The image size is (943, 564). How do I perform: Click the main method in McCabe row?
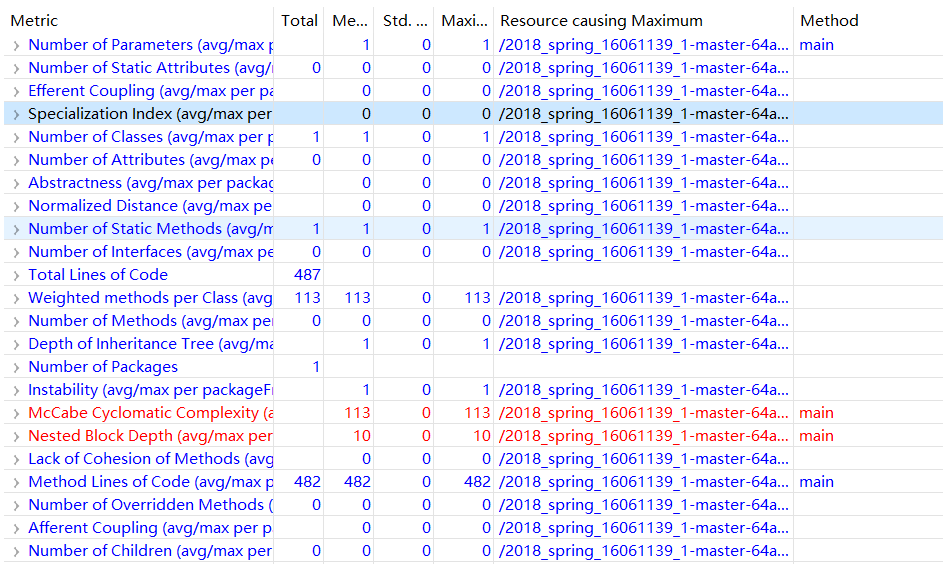pos(816,413)
